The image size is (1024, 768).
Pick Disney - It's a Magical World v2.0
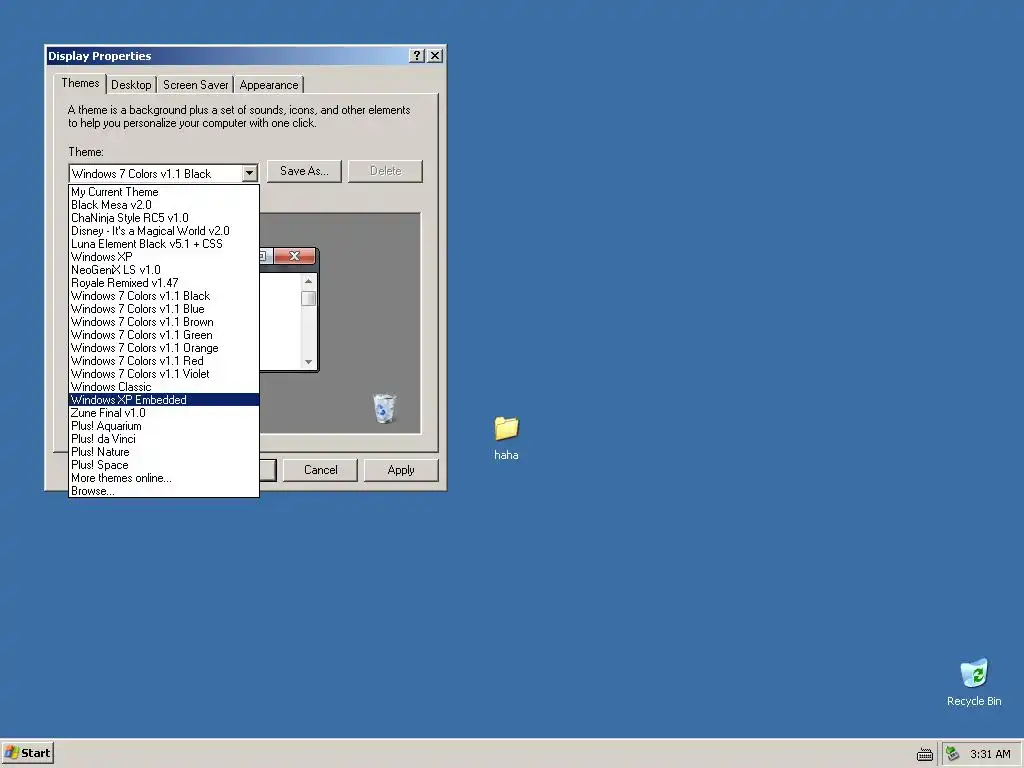click(x=164, y=231)
